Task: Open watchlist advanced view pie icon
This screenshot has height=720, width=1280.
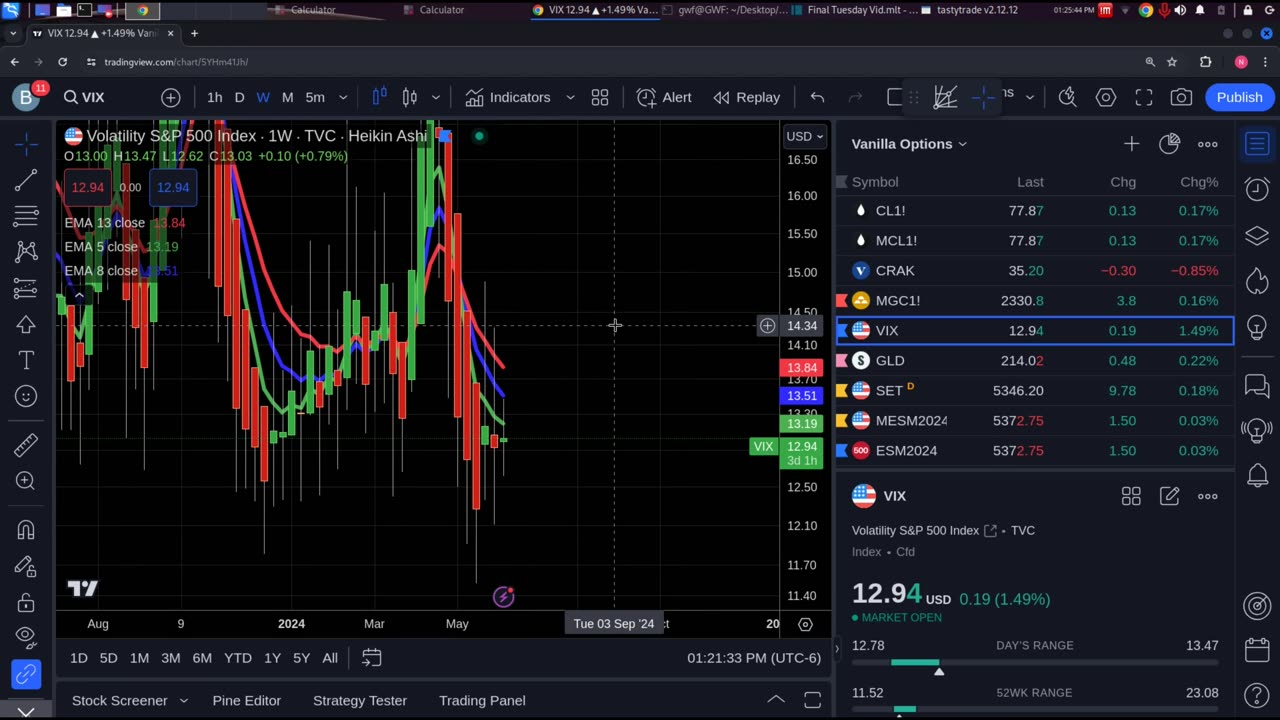Action: tap(1169, 144)
